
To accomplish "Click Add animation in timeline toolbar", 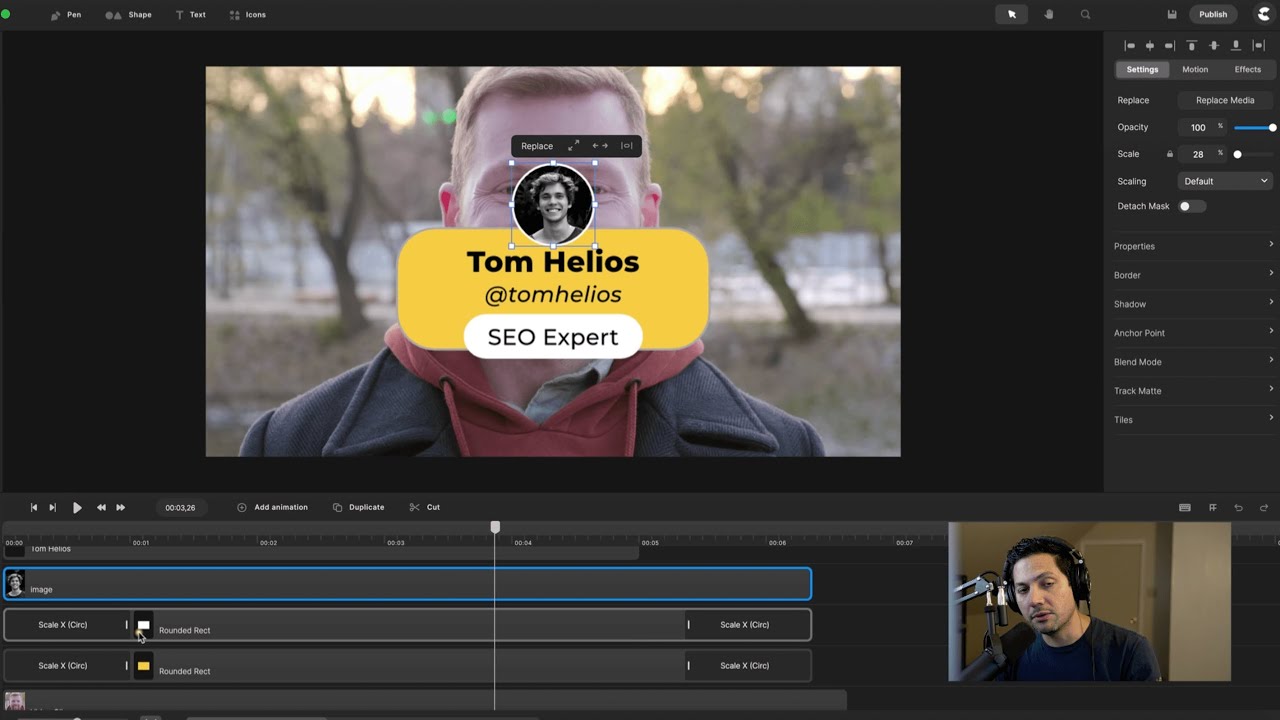I will [272, 507].
